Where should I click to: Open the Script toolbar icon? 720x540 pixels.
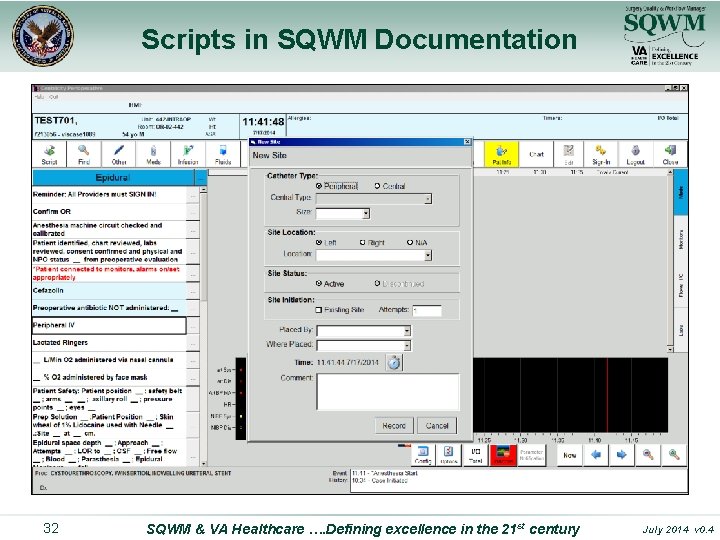[x=49, y=154]
